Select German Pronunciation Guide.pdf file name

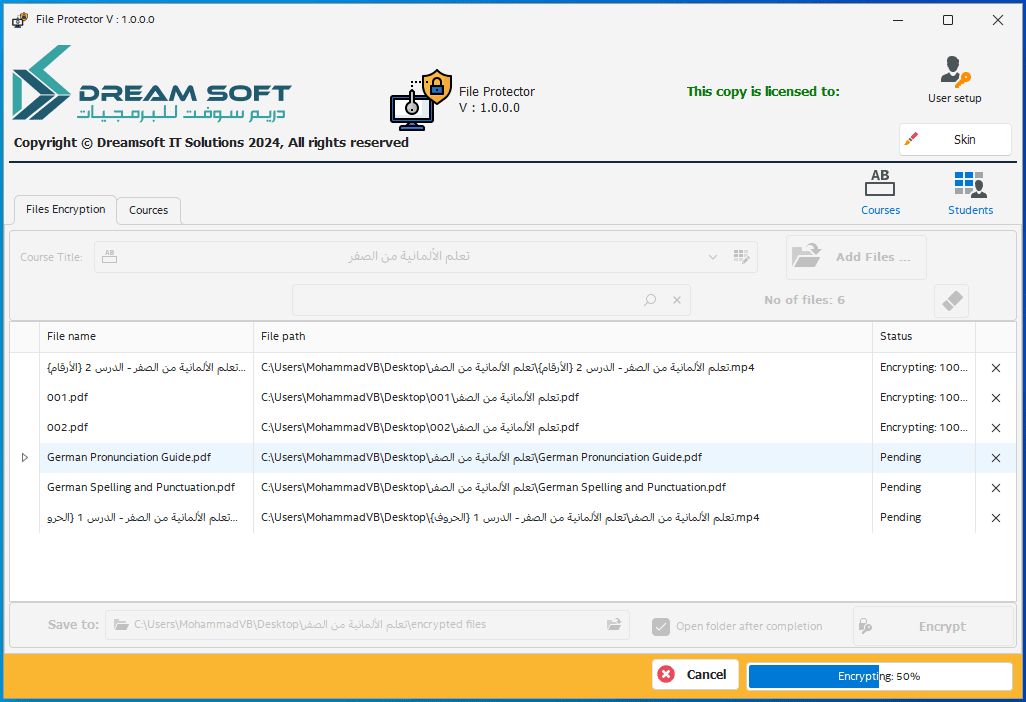pyautogui.click(x=146, y=457)
